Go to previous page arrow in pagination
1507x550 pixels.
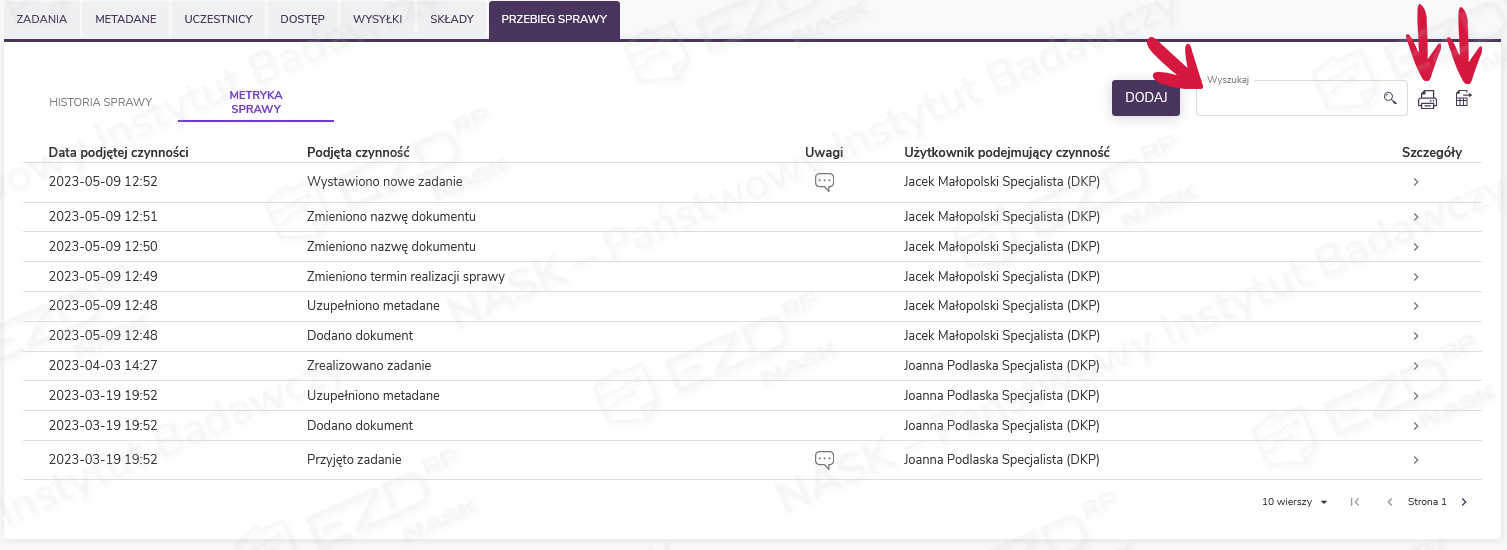click(1389, 502)
